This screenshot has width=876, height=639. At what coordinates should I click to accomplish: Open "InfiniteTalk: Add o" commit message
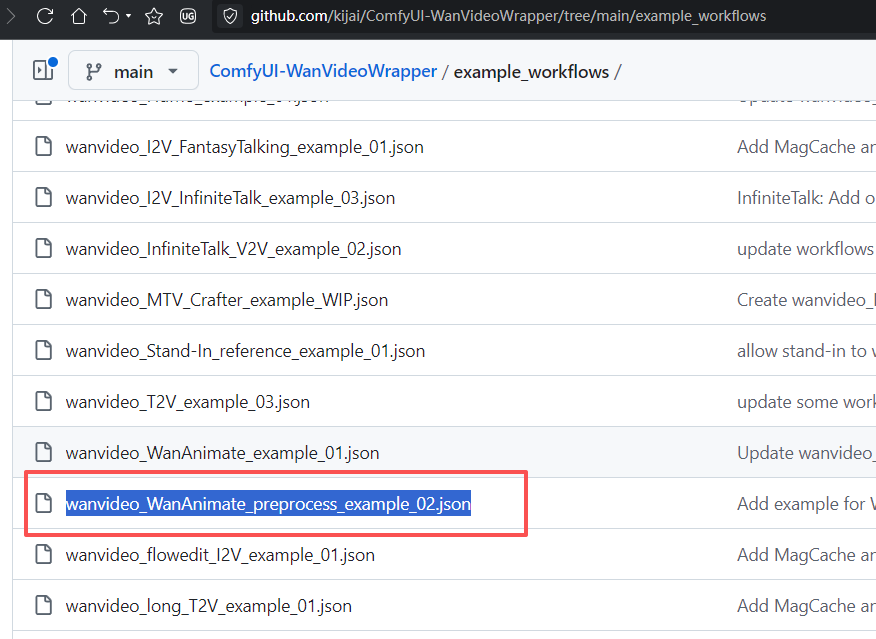[806, 198]
